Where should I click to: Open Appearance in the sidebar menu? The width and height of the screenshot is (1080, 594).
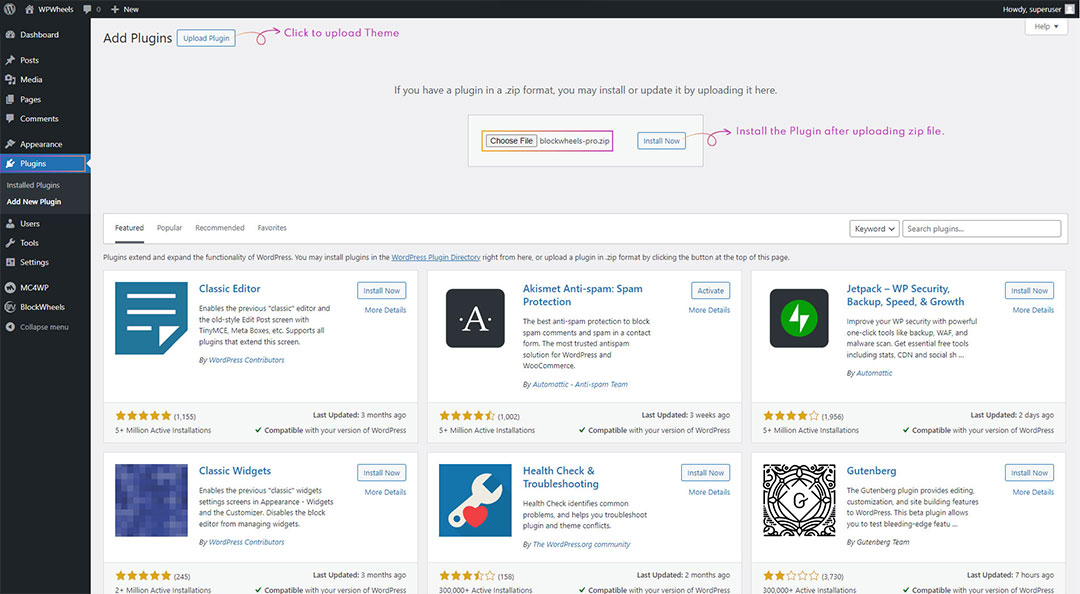tap(41, 144)
